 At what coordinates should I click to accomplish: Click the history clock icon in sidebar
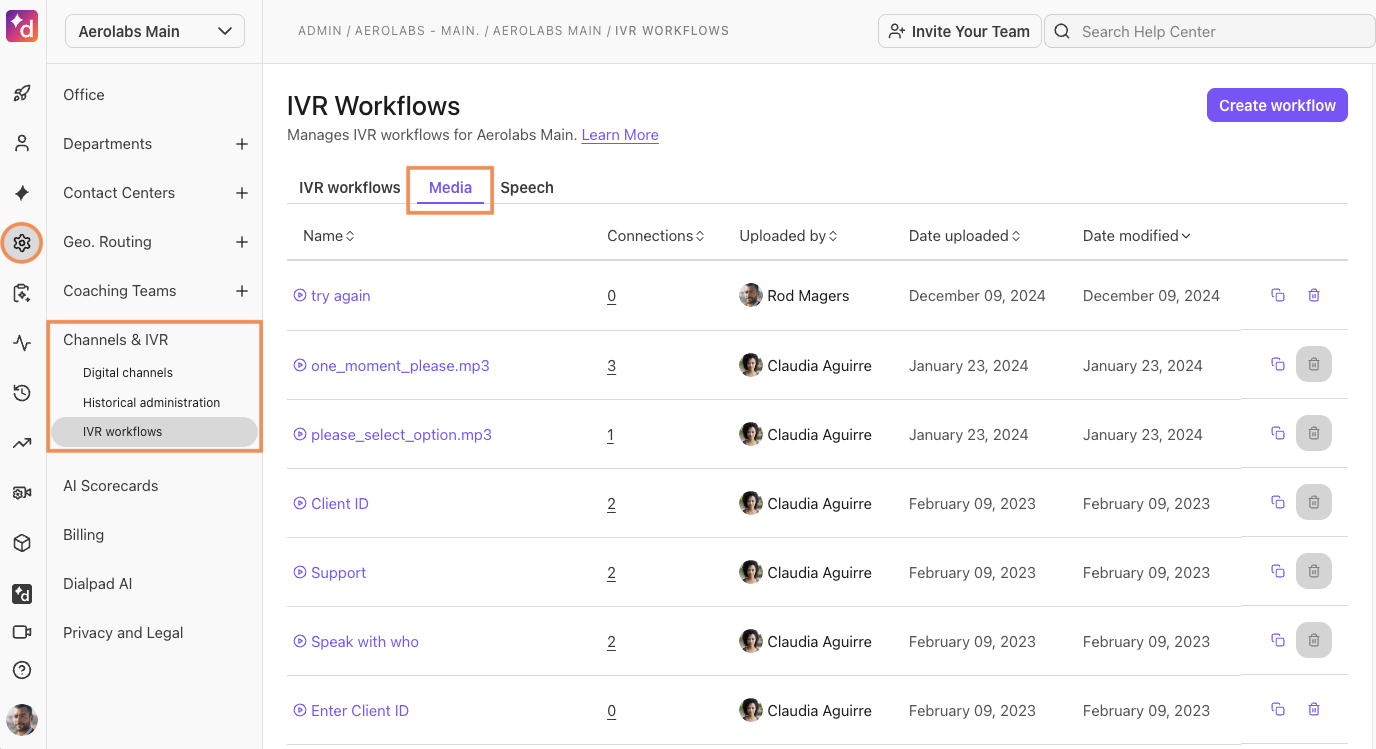point(22,393)
